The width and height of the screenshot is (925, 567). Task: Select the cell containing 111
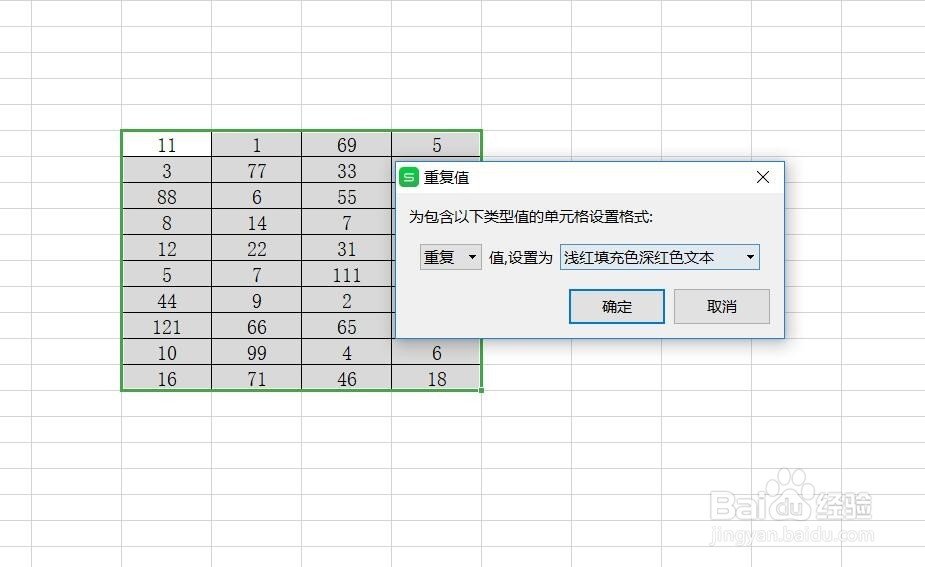(x=346, y=274)
